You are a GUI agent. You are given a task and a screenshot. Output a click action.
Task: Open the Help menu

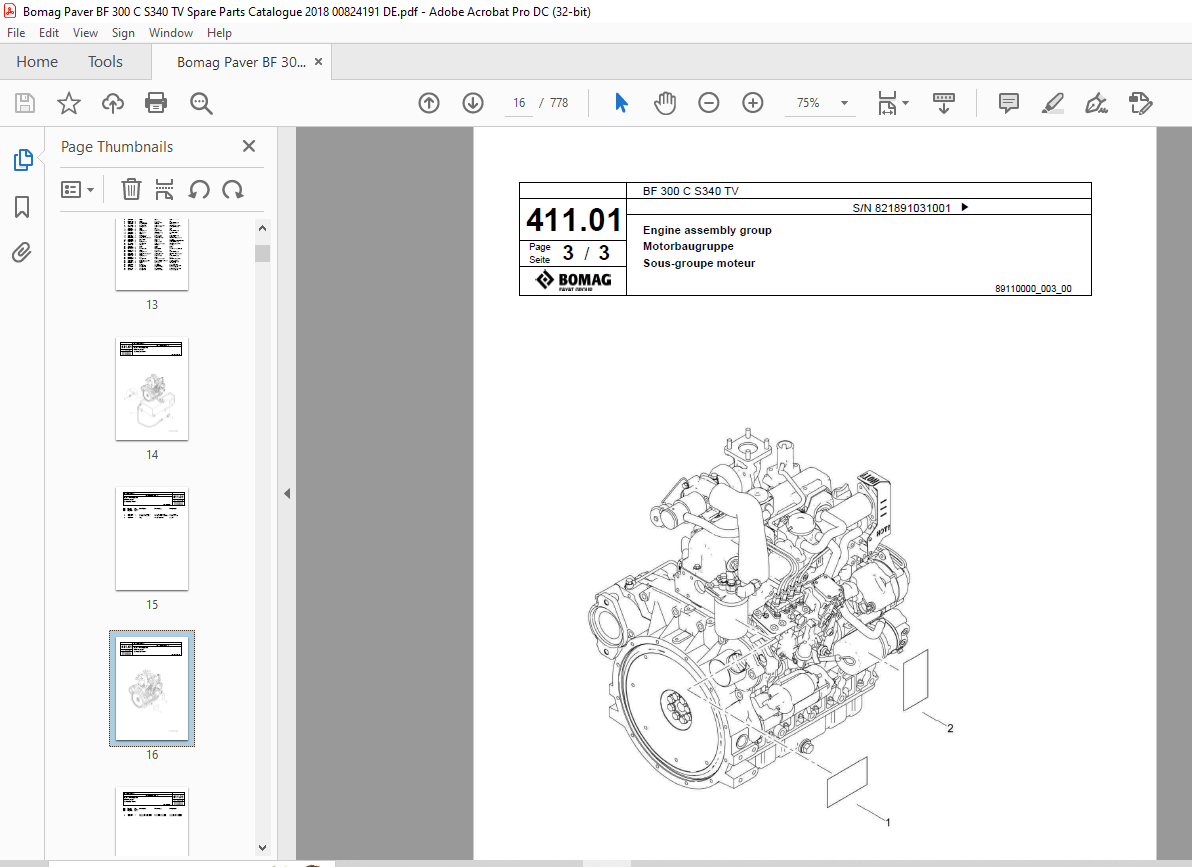tap(219, 33)
